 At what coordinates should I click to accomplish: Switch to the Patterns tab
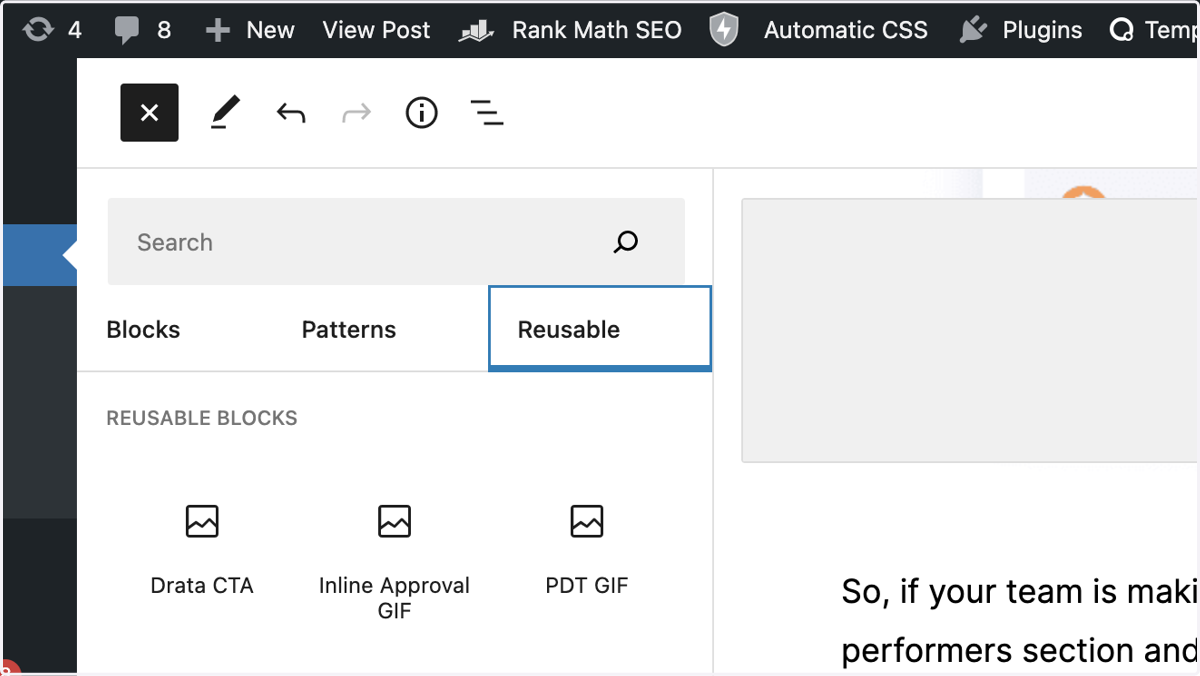[x=349, y=330]
